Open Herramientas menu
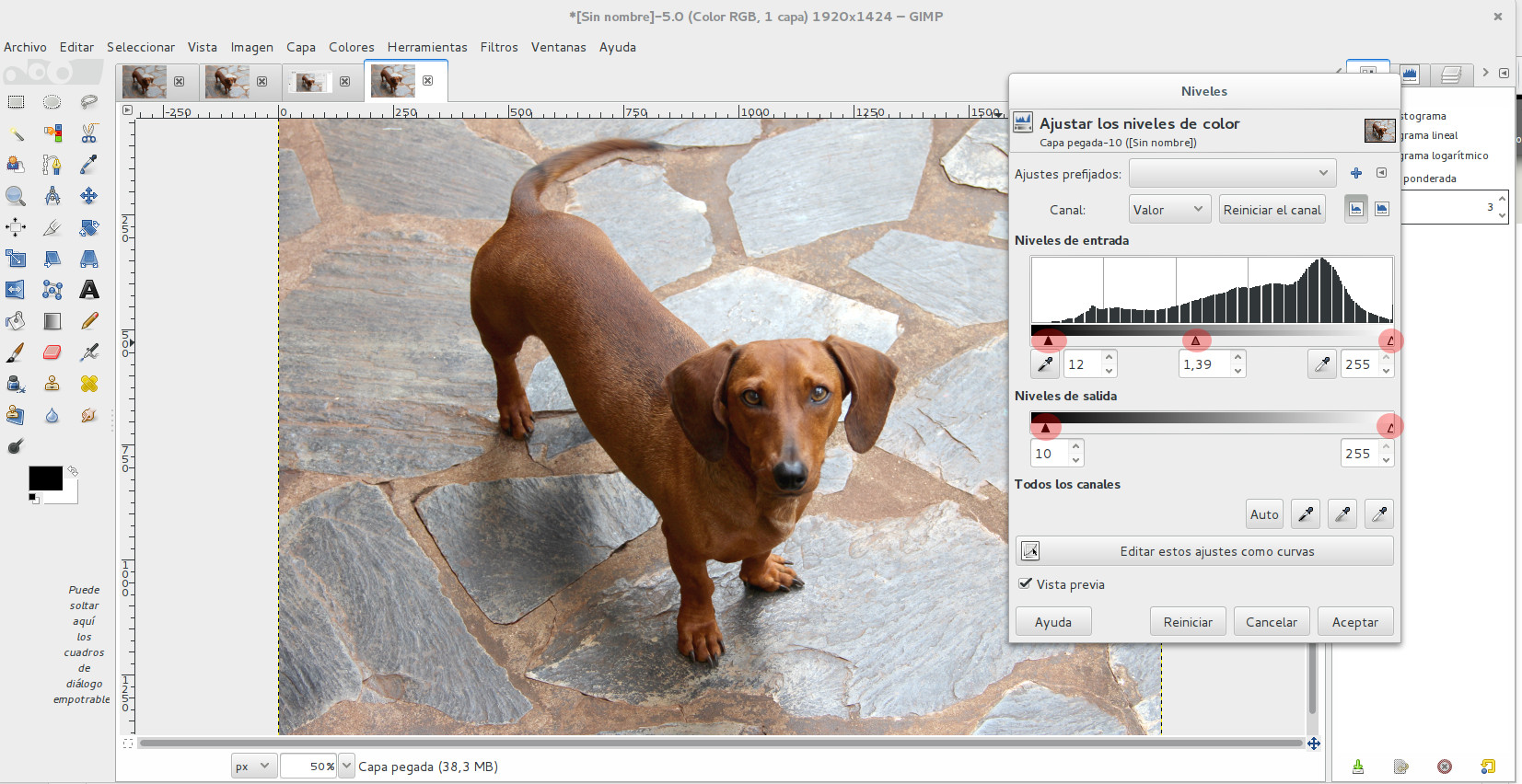The height and width of the screenshot is (784, 1522). click(427, 47)
